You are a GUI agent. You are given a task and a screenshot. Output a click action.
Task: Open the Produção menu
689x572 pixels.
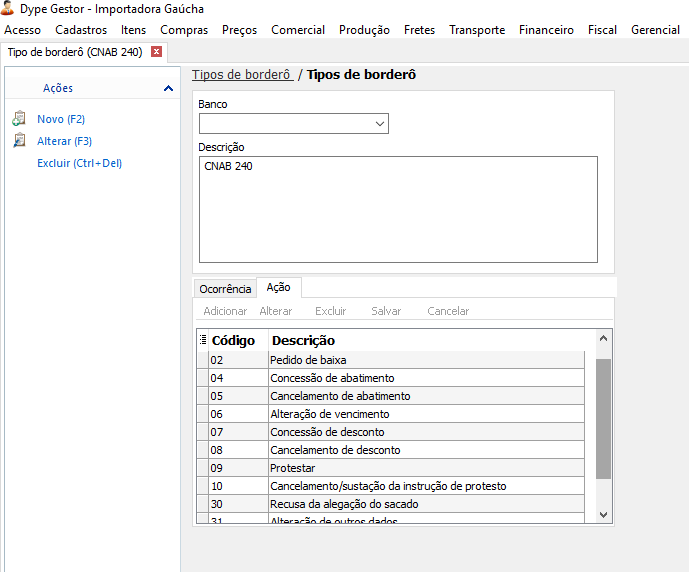point(364,30)
